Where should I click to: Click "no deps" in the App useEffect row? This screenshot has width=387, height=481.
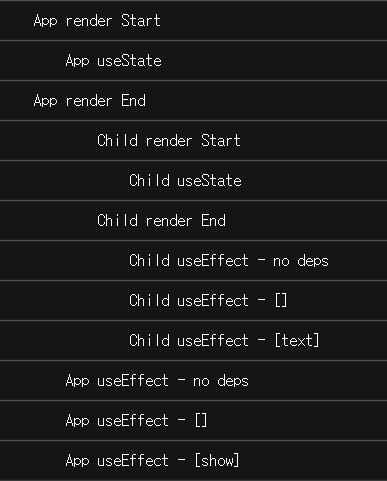pyautogui.click(x=221, y=381)
